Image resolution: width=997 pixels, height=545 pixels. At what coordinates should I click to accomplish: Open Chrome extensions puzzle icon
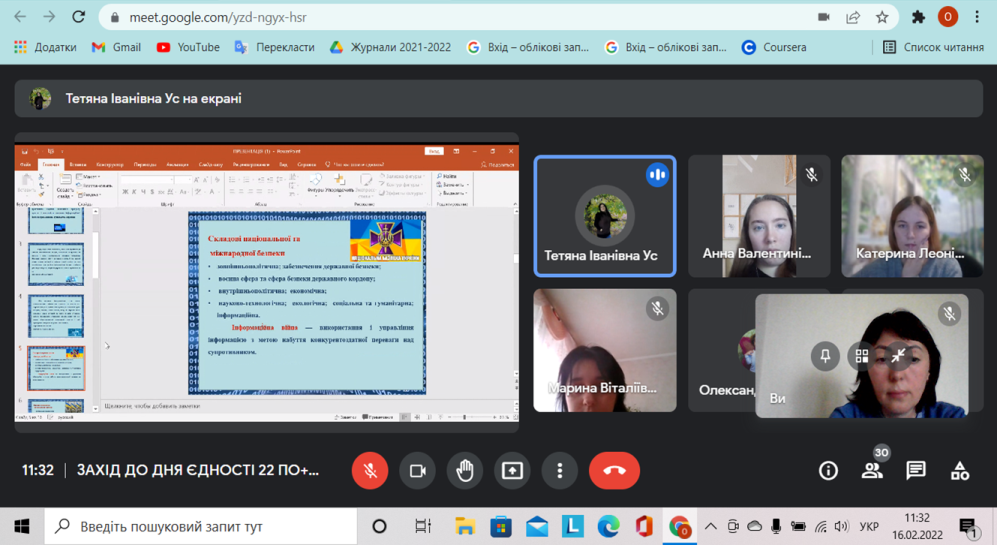point(918,17)
